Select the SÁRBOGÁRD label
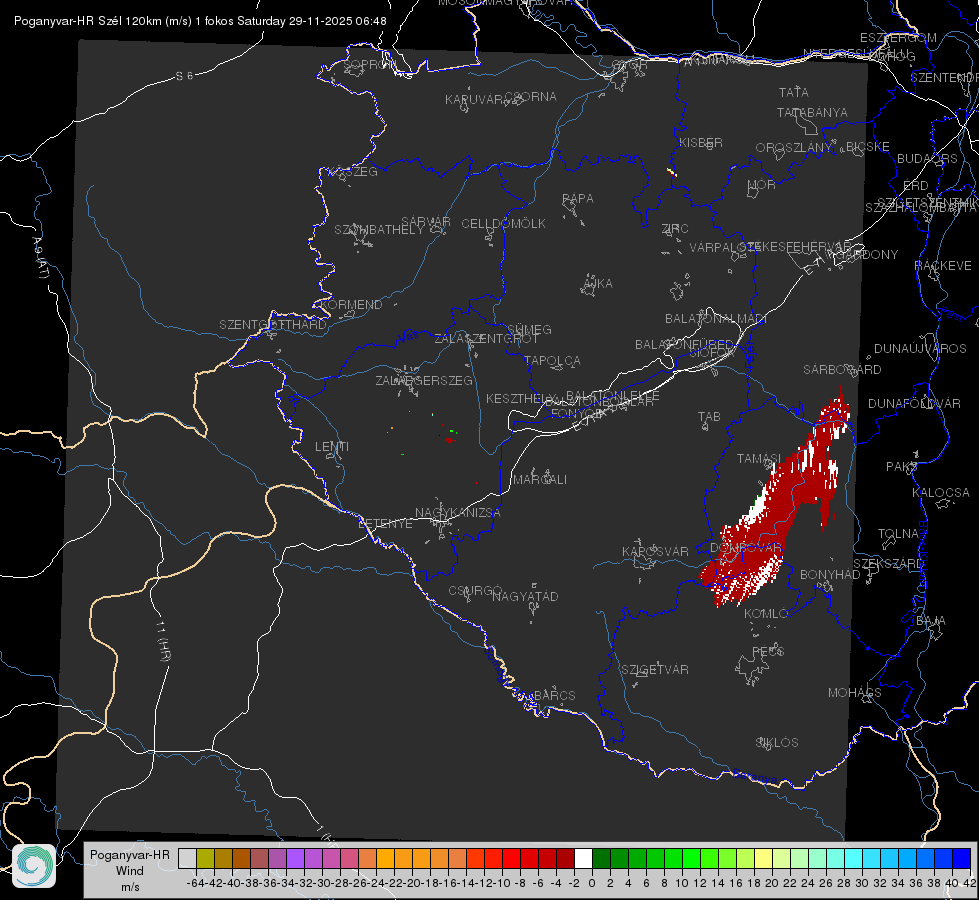This screenshot has height=900, width=979. [x=842, y=370]
